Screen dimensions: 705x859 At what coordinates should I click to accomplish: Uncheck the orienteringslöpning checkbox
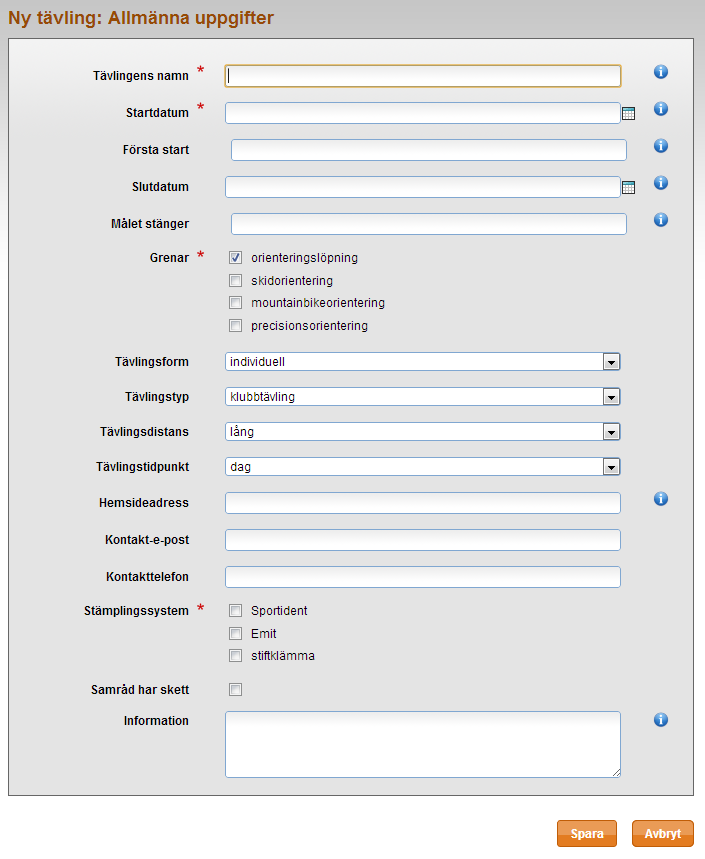[x=236, y=257]
